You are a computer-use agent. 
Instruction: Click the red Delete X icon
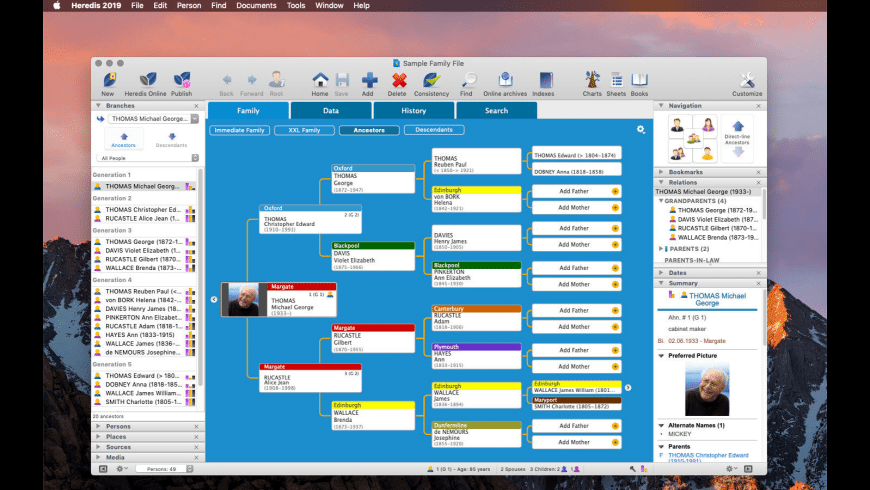pyautogui.click(x=398, y=80)
